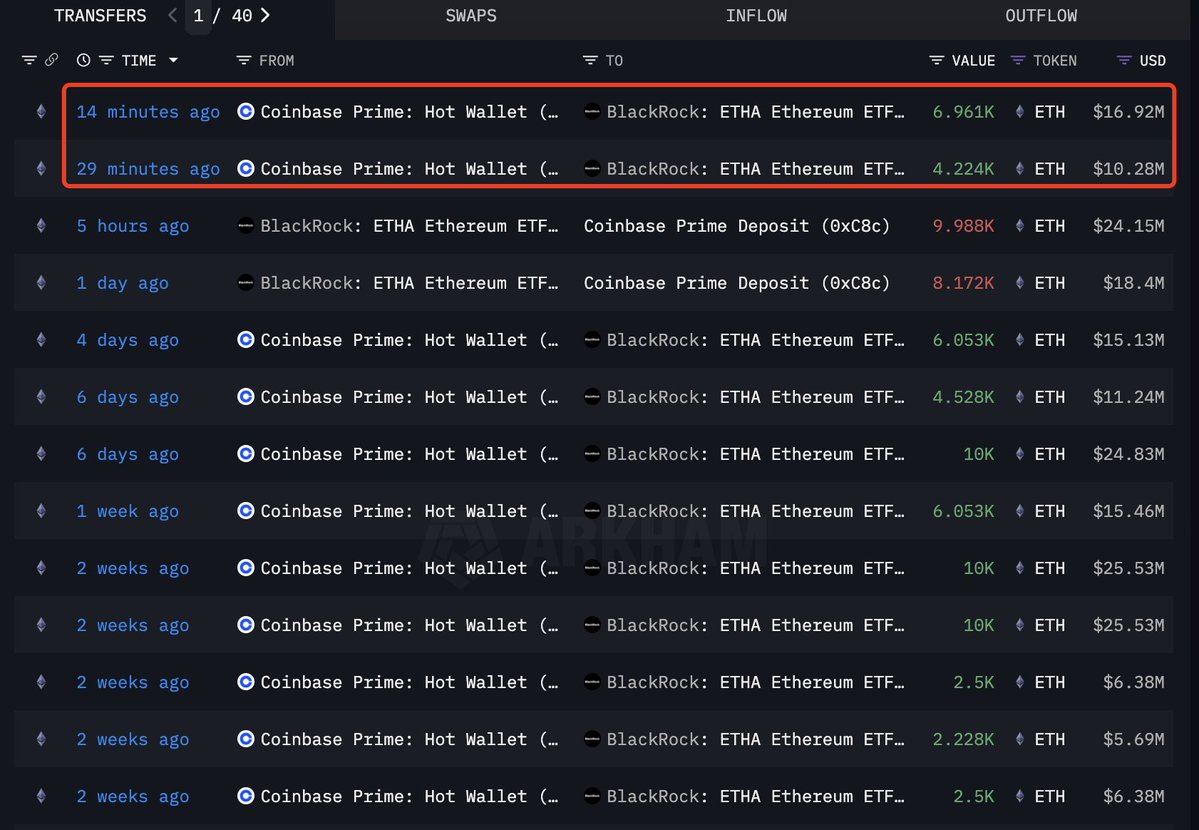Click the 4.528K value cell
The width and height of the screenshot is (1199, 830).
point(963,397)
